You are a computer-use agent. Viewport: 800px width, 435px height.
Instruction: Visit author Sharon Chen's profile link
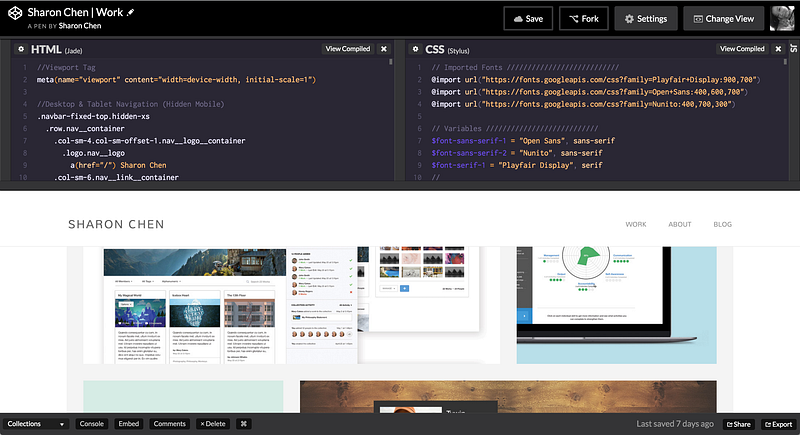click(80, 26)
